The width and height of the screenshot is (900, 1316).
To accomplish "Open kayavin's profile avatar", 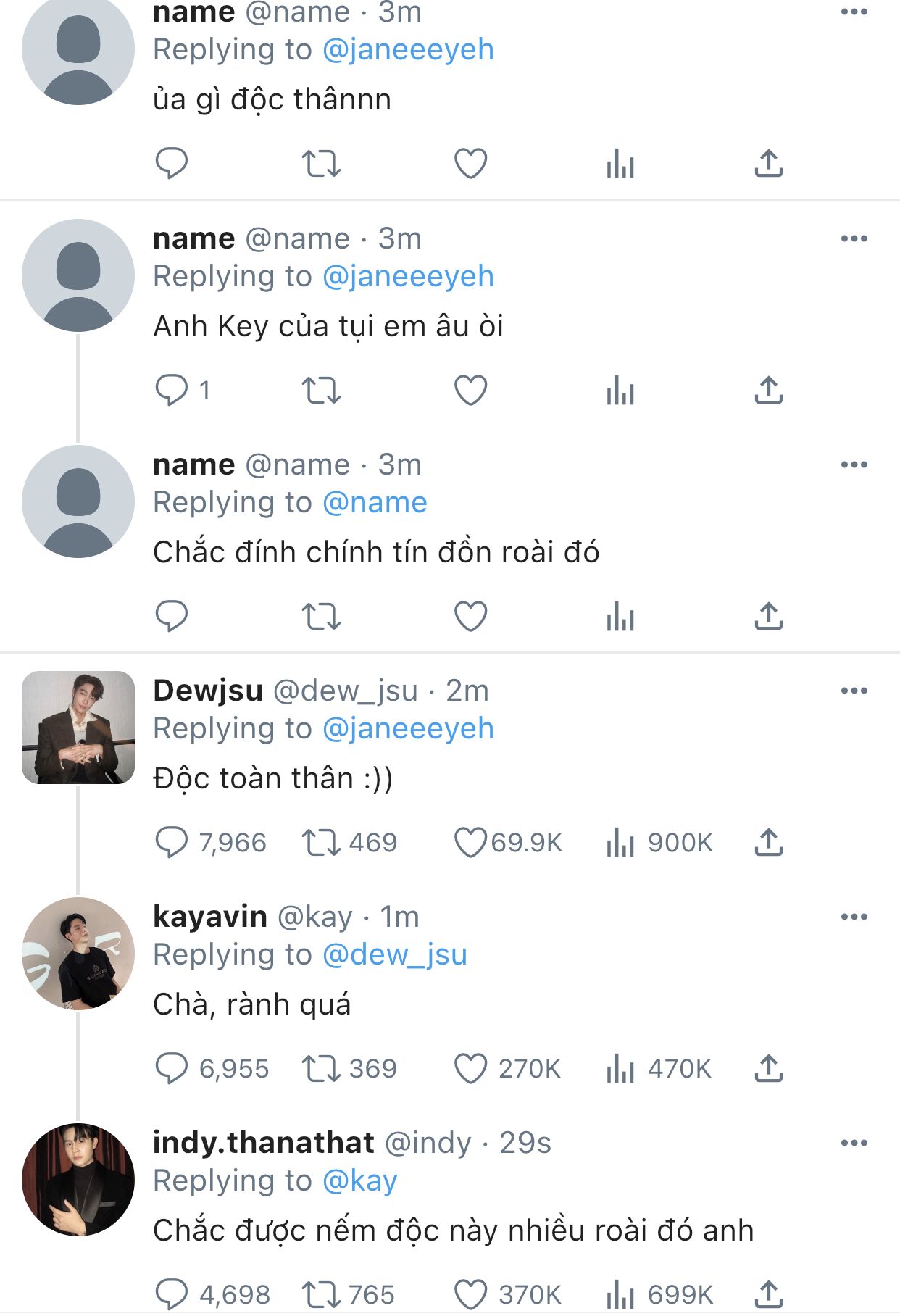I will tap(78, 954).
